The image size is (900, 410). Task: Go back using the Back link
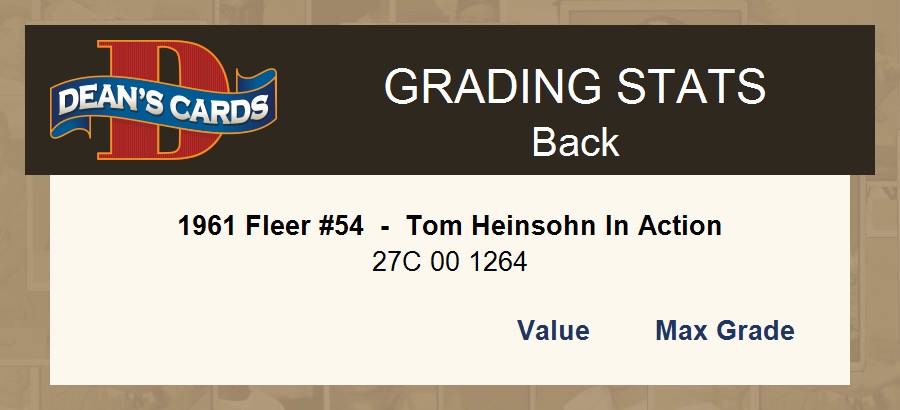click(x=575, y=142)
